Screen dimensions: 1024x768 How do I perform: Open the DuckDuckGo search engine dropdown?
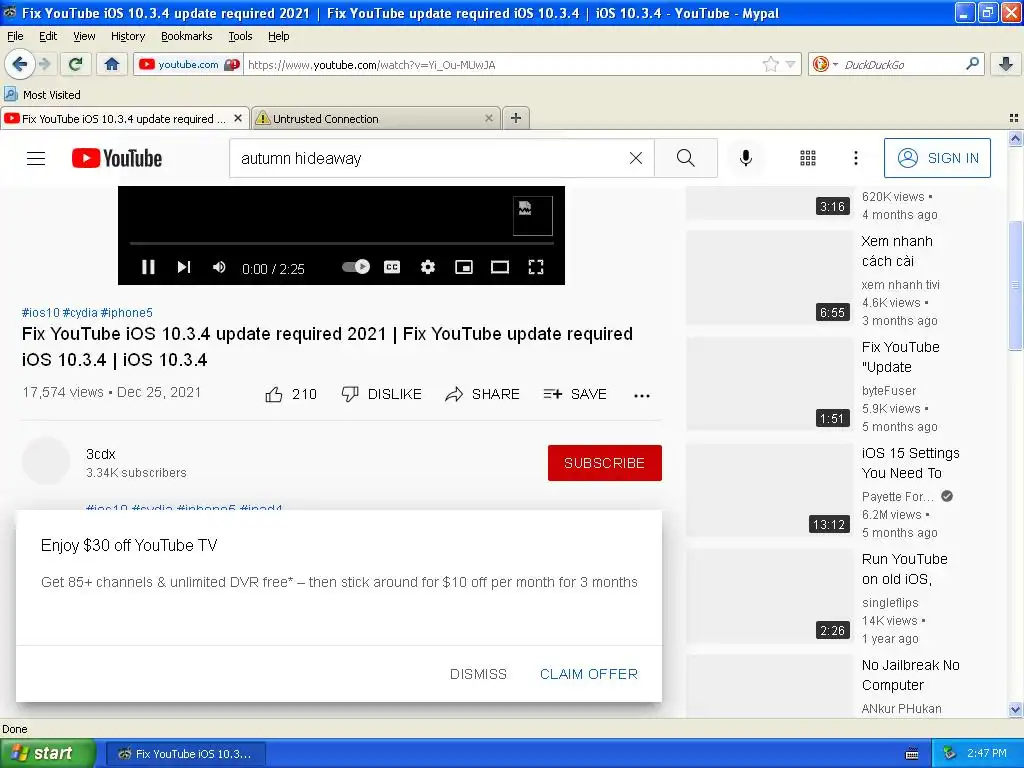click(824, 64)
